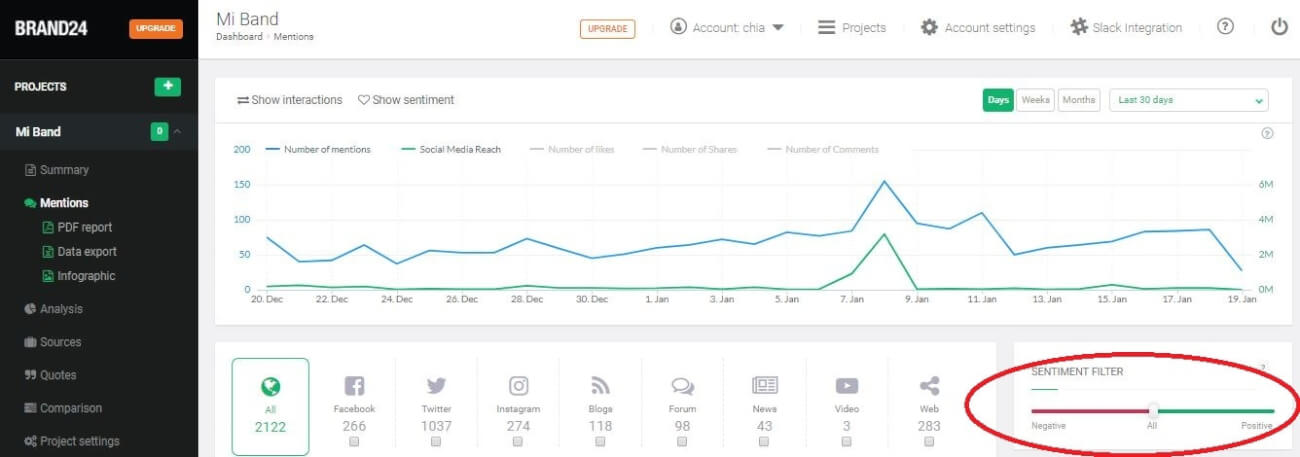Click the mentions peak point near 8 Jan
The image size is (1300, 457).
coord(884,181)
